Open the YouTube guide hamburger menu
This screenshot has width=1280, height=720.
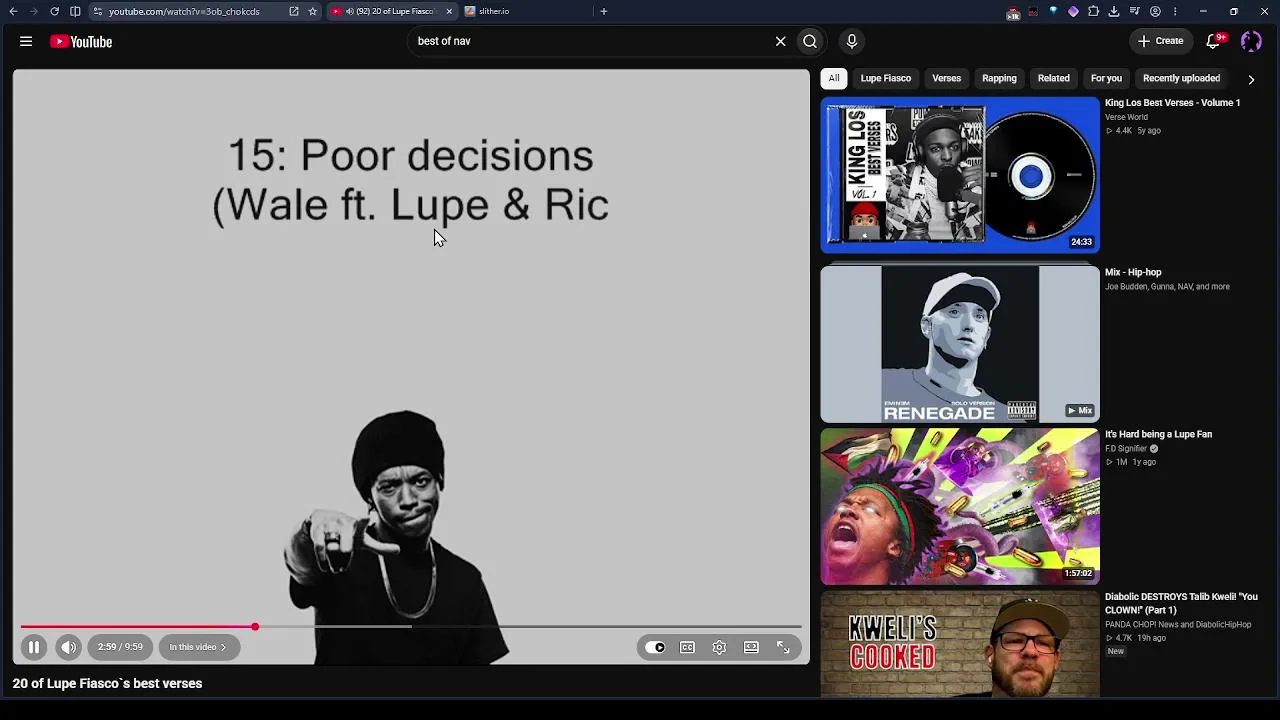point(26,41)
